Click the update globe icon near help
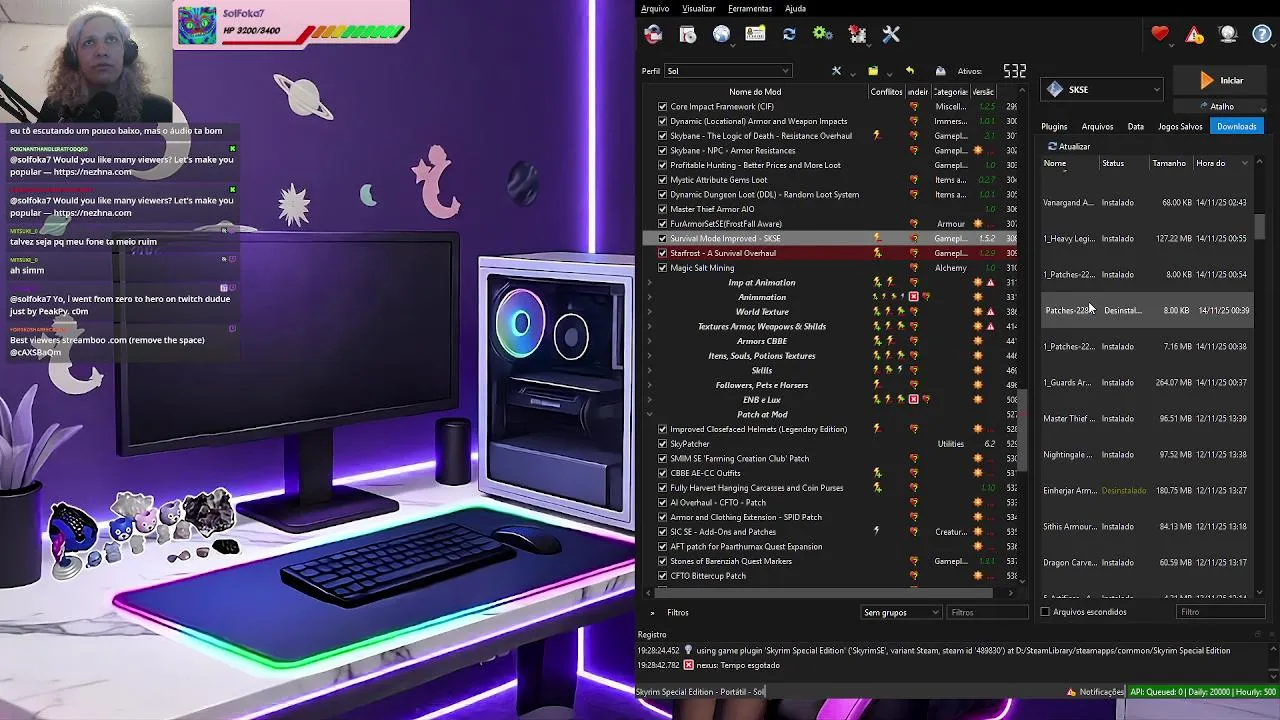The height and width of the screenshot is (720, 1280). pos(1228,34)
